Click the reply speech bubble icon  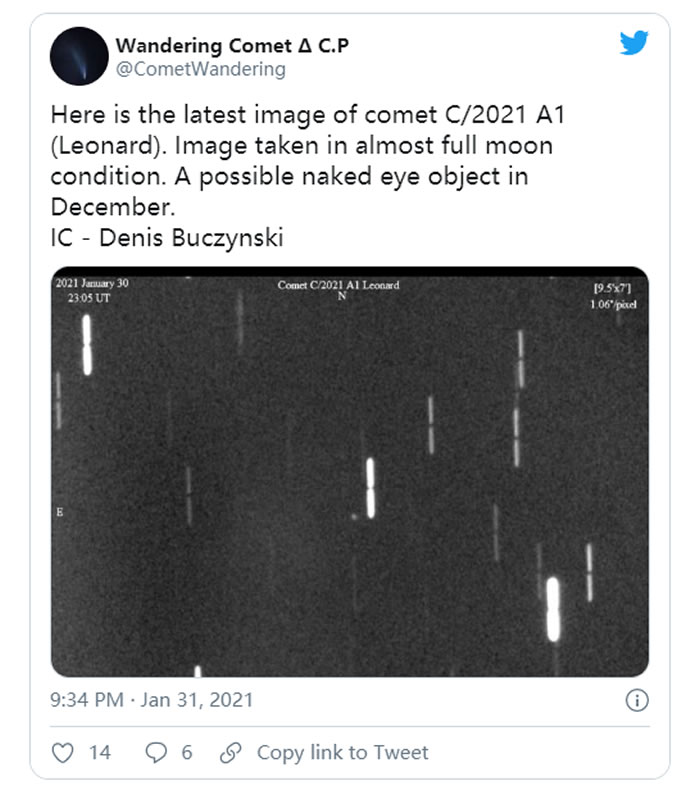pos(156,753)
